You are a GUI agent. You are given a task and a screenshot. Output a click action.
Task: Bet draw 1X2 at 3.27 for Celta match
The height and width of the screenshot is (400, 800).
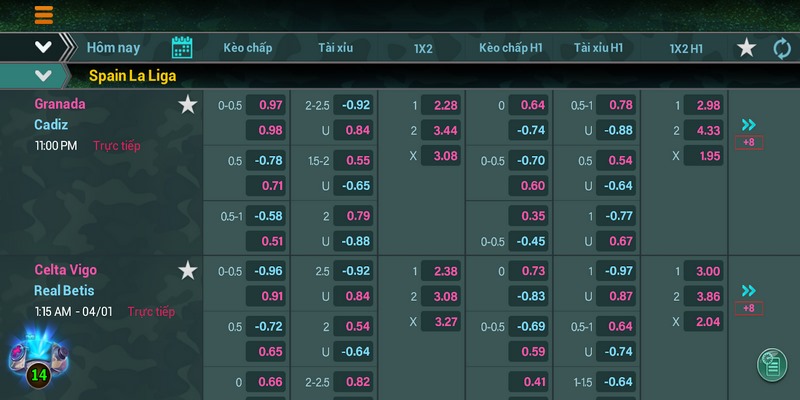tap(441, 321)
